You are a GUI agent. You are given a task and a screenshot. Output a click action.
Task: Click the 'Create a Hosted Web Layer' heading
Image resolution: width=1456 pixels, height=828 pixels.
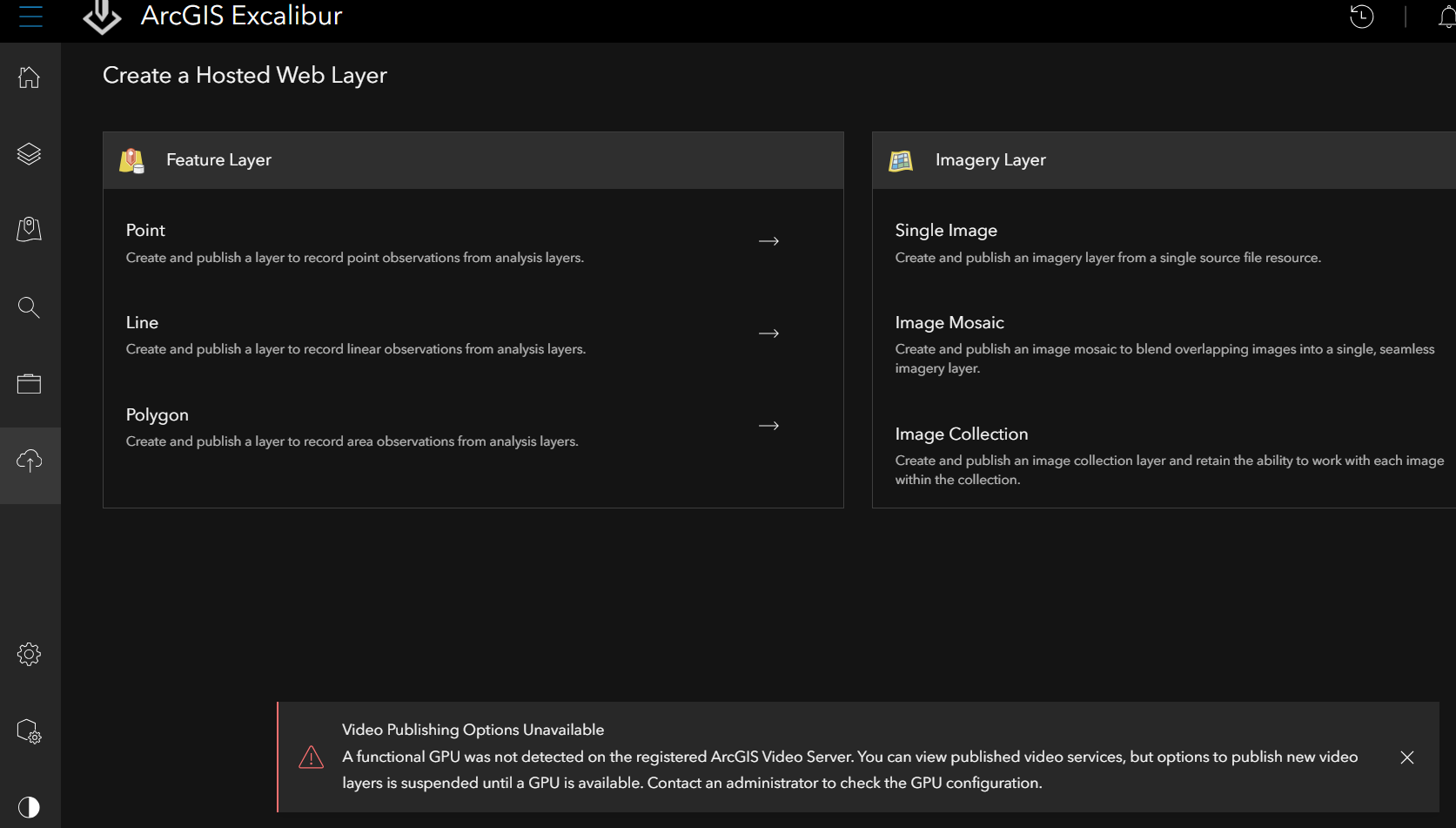point(245,76)
